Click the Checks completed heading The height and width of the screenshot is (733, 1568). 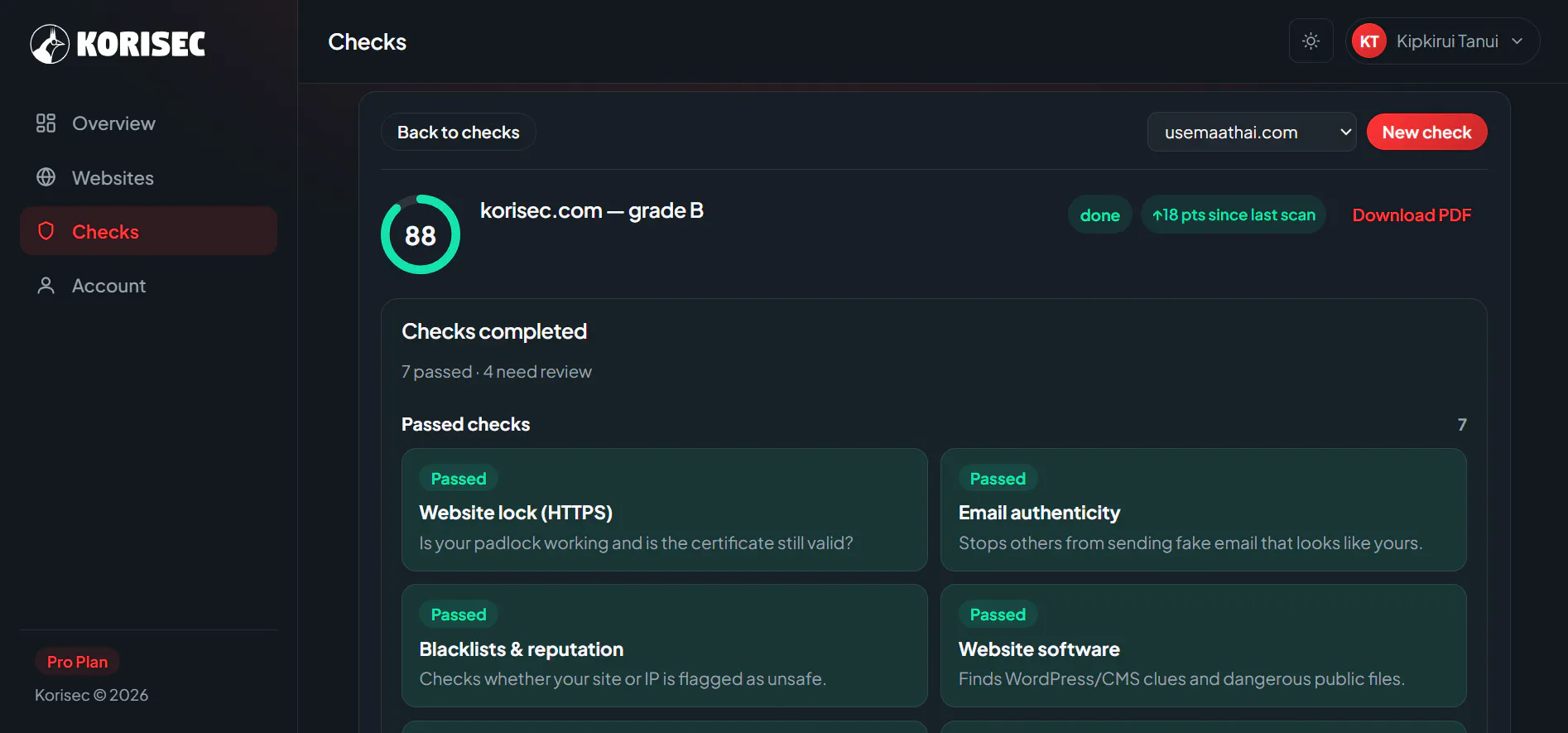coord(494,331)
